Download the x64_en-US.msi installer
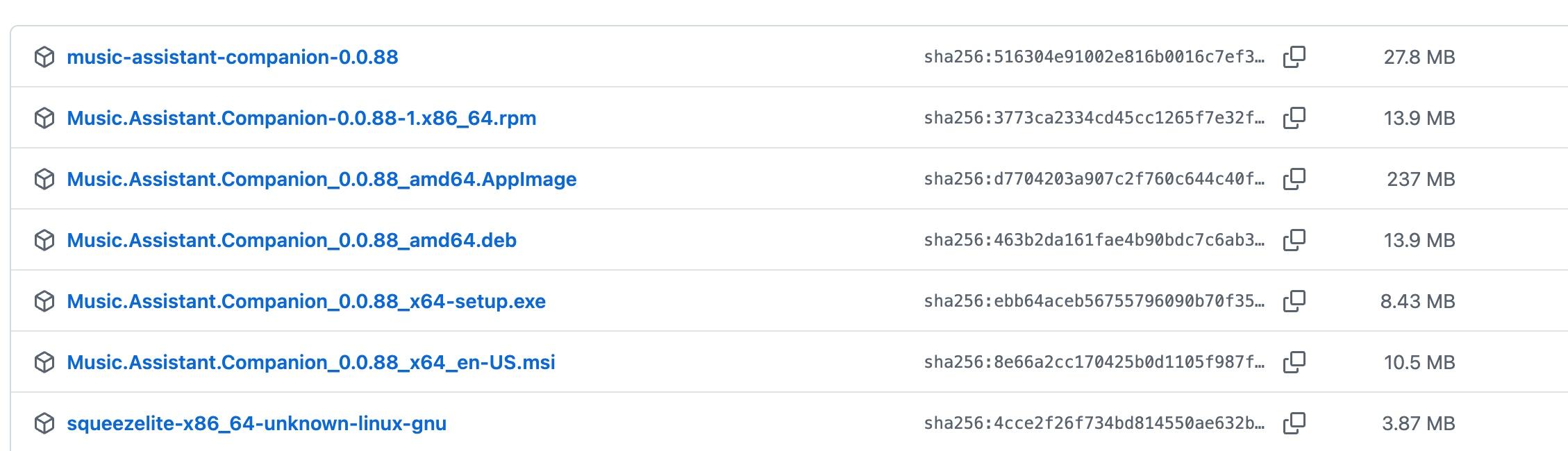The width and height of the screenshot is (1568, 451). tap(311, 362)
